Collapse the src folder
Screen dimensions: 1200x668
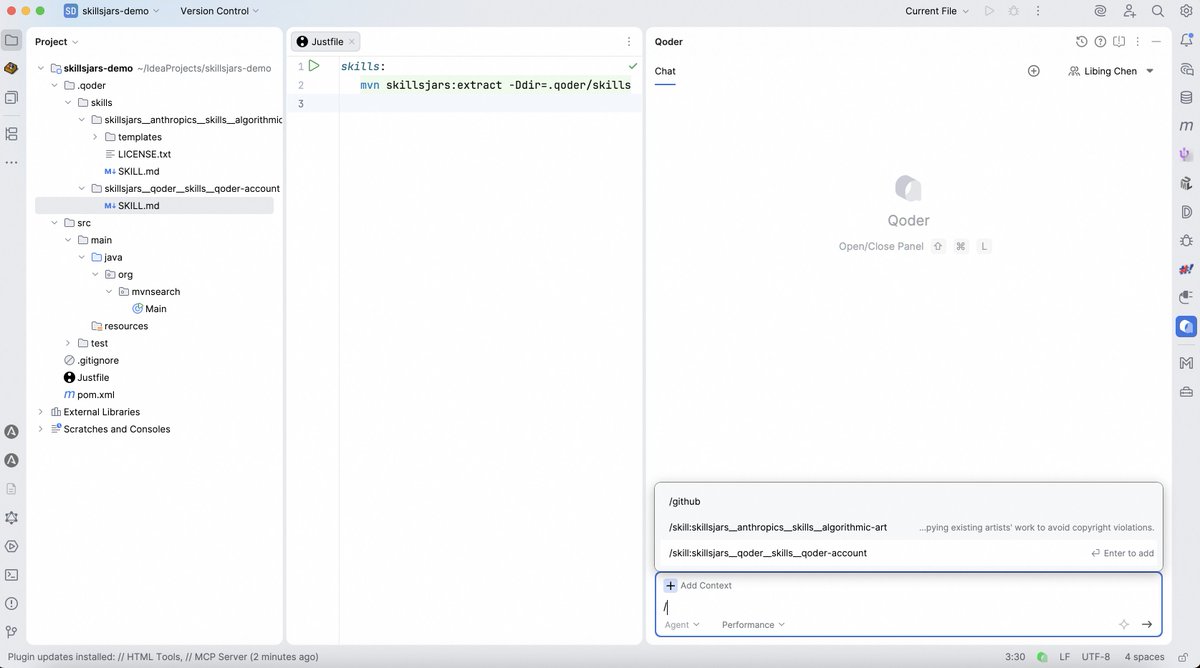point(55,223)
